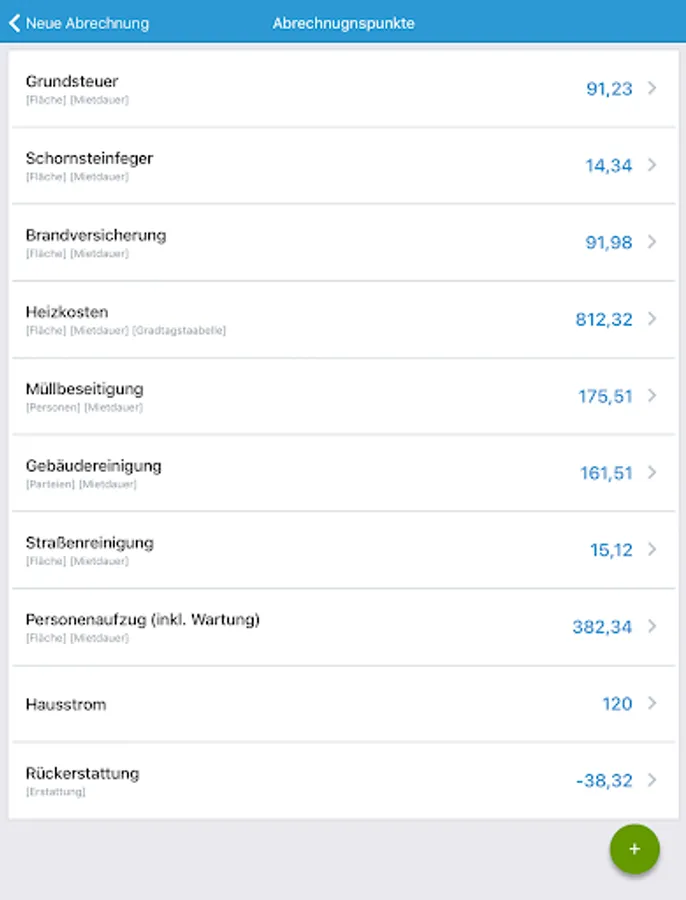Tap the green plus add button
Viewport: 686px width, 900px height.
click(634, 849)
